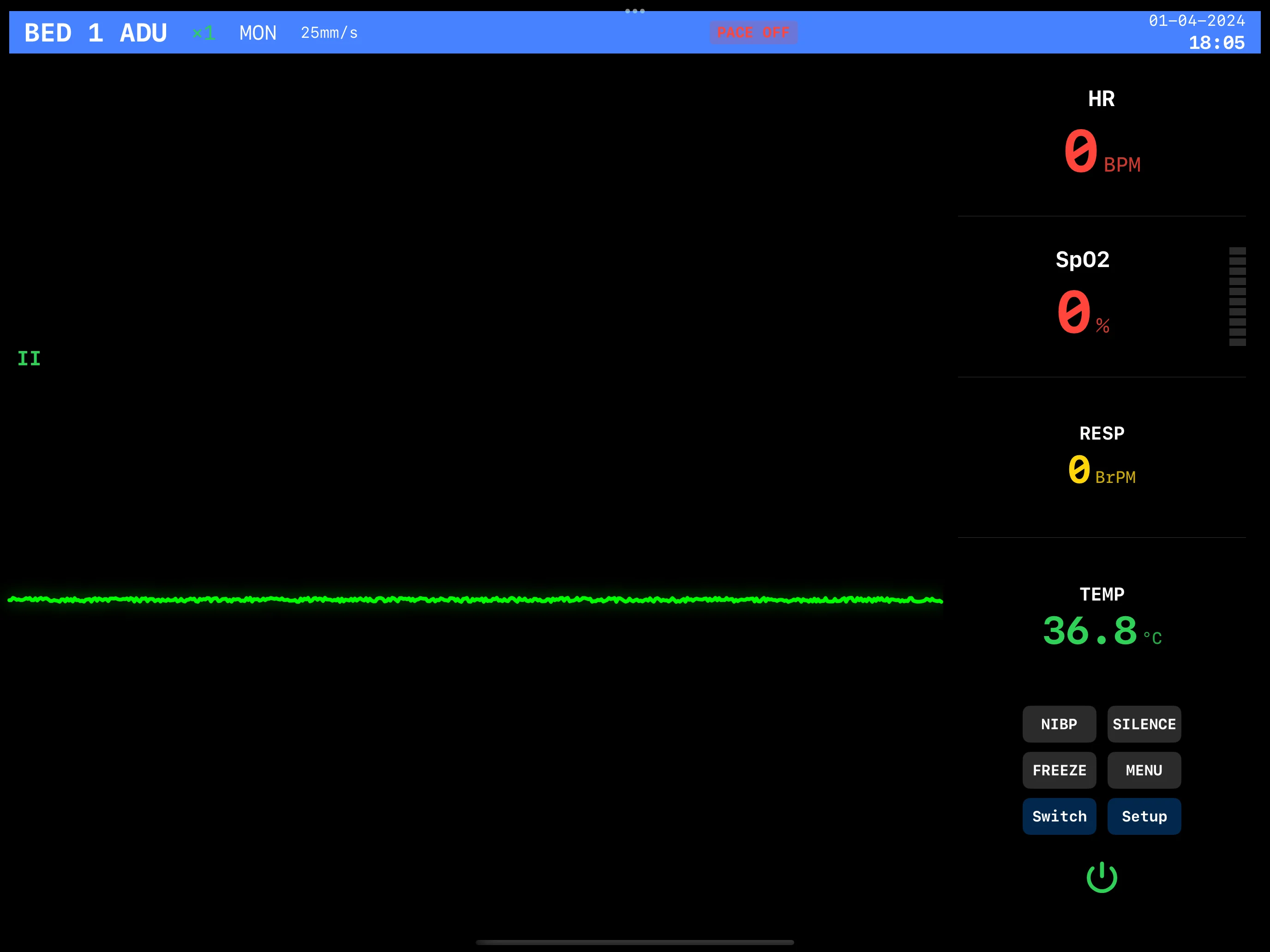Select the ECG lead II label

click(x=29, y=359)
